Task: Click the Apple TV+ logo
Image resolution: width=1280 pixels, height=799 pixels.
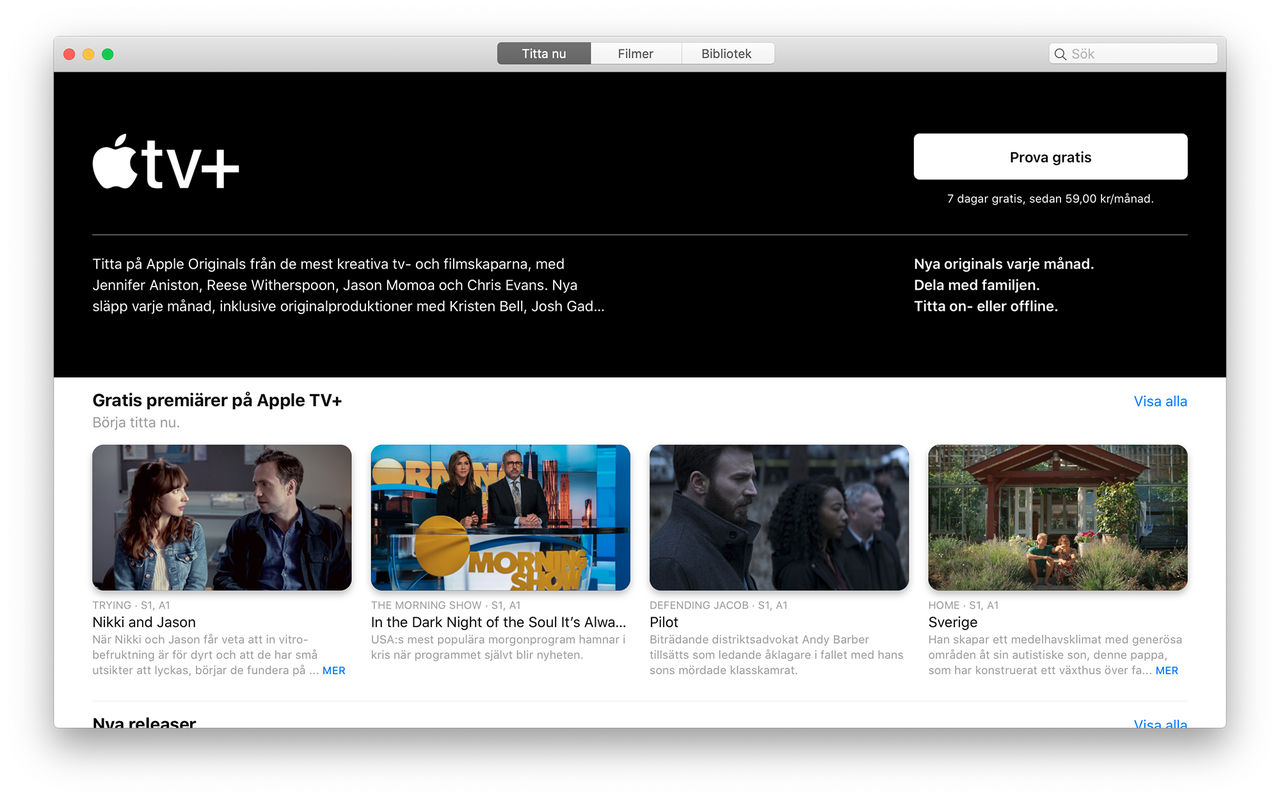Action: (x=166, y=162)
